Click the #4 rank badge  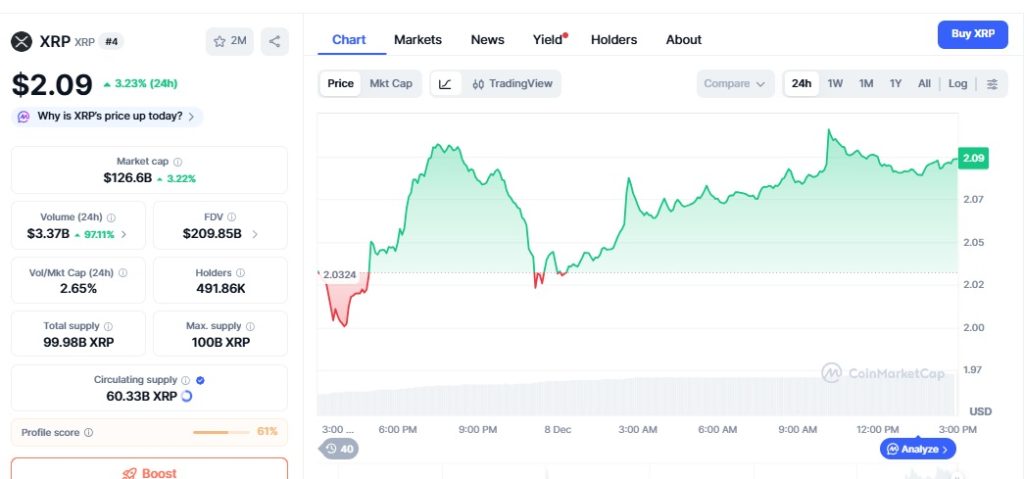pos(112,42)
